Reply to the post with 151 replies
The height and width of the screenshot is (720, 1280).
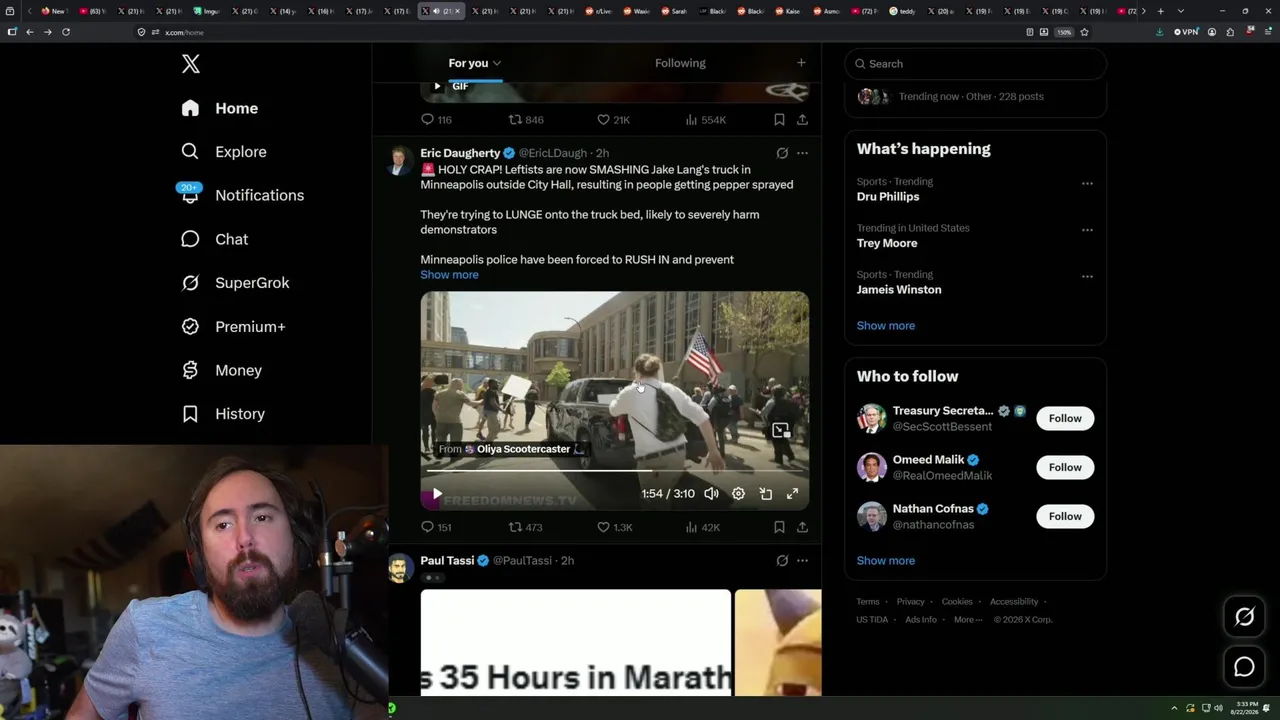point(436,527)
